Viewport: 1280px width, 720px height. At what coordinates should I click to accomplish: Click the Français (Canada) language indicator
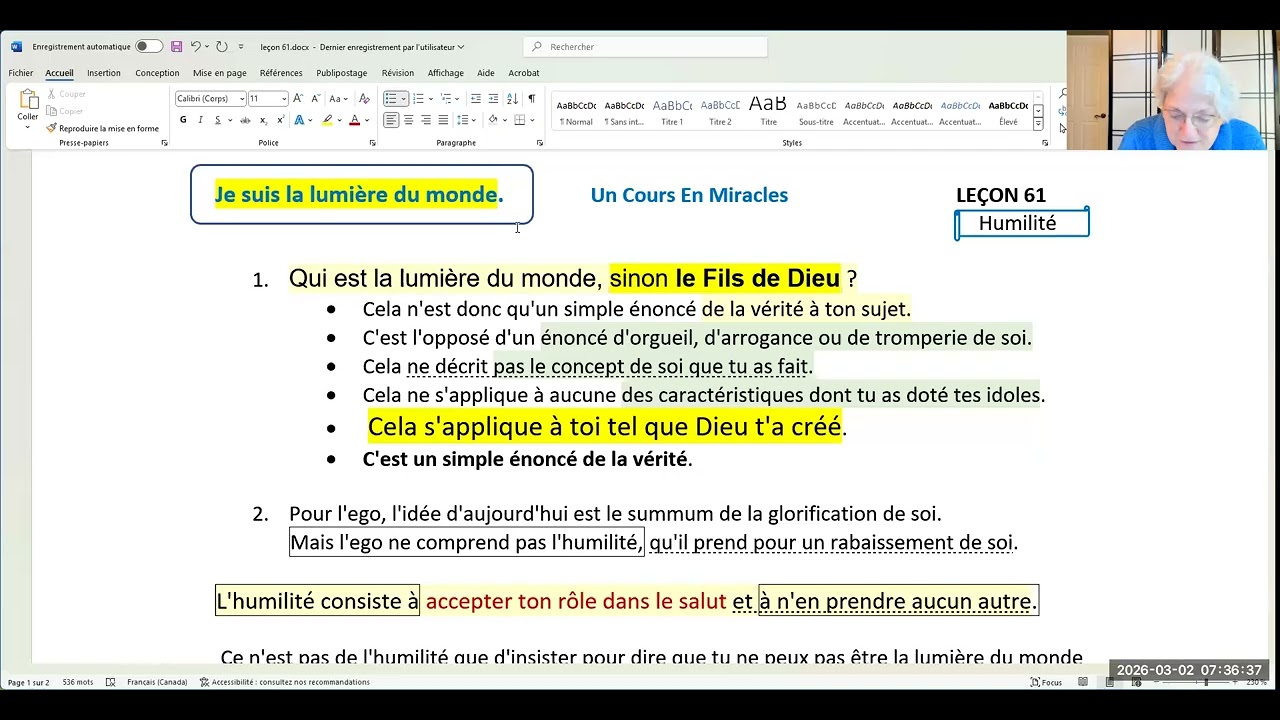[x=157, y=682]
